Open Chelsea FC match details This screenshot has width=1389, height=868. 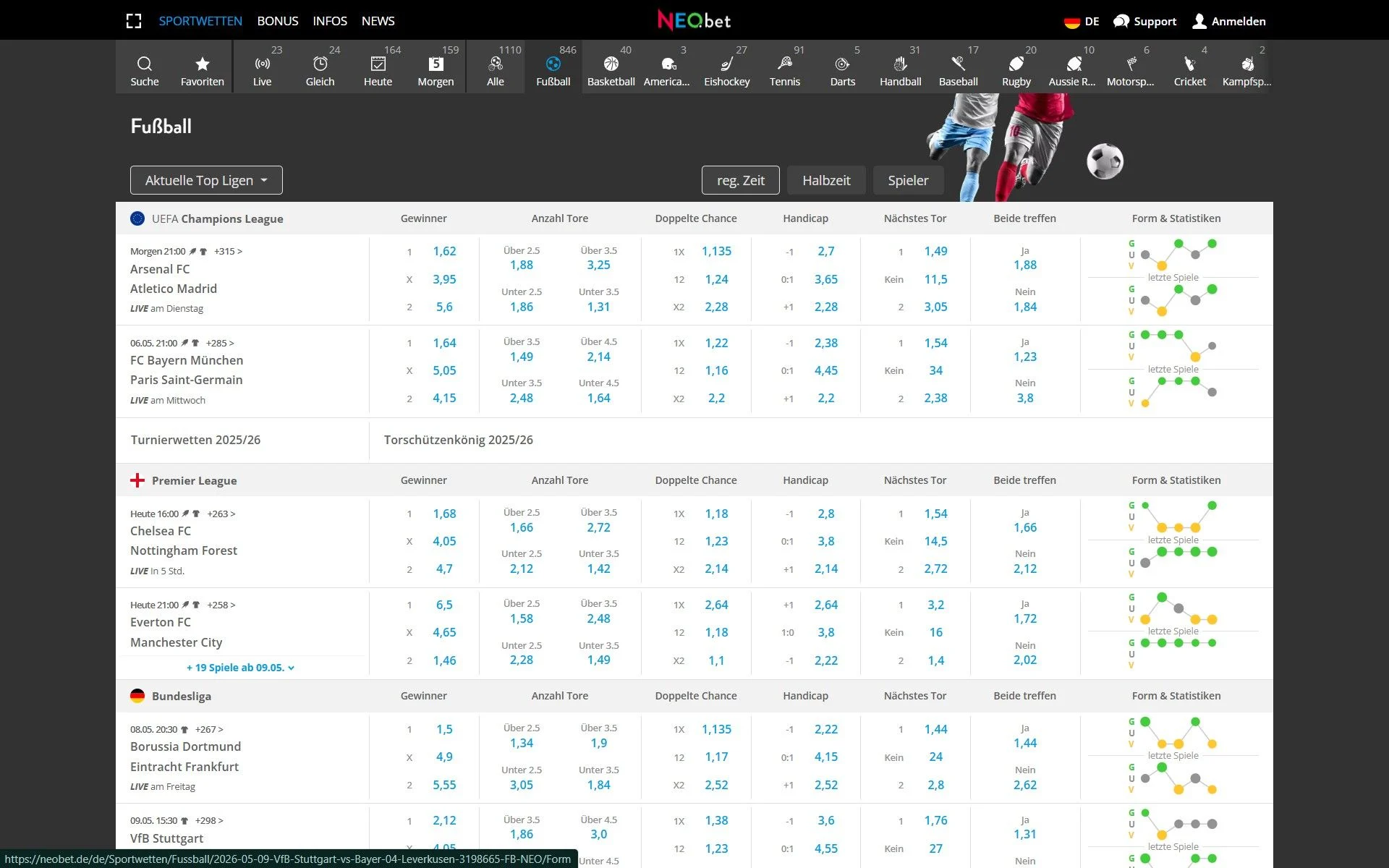pyautogui.click(x=161, y=531)
